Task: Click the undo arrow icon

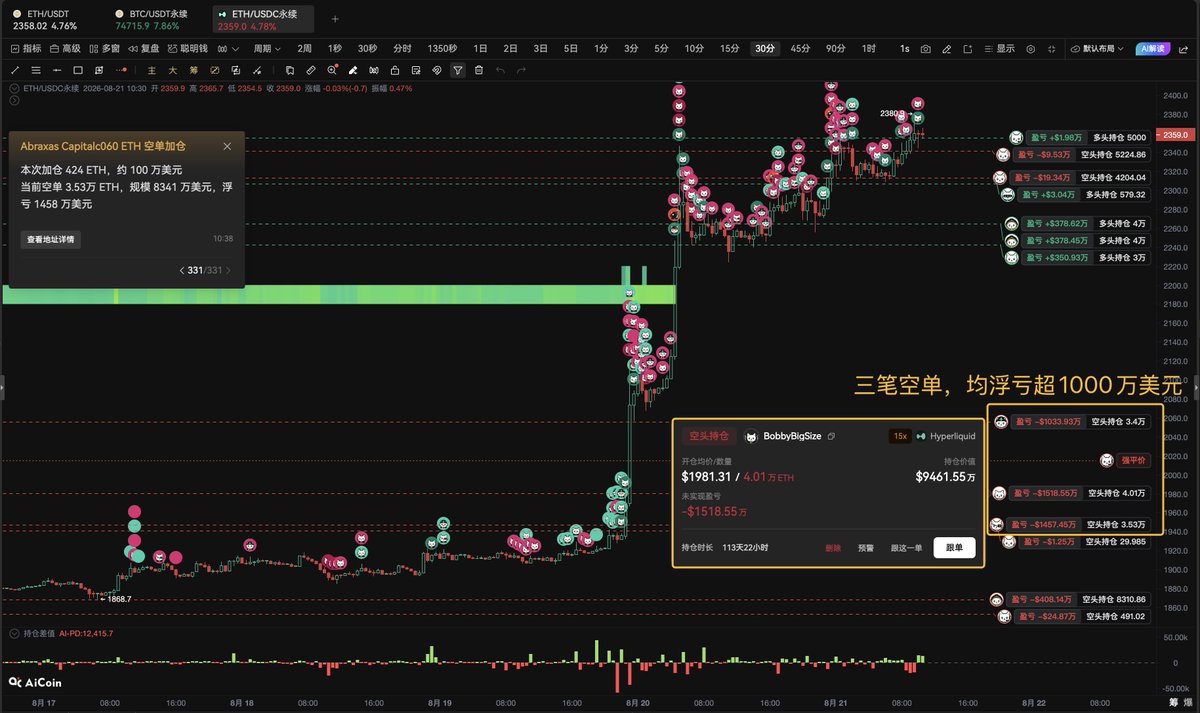Action: click(500, 70)
